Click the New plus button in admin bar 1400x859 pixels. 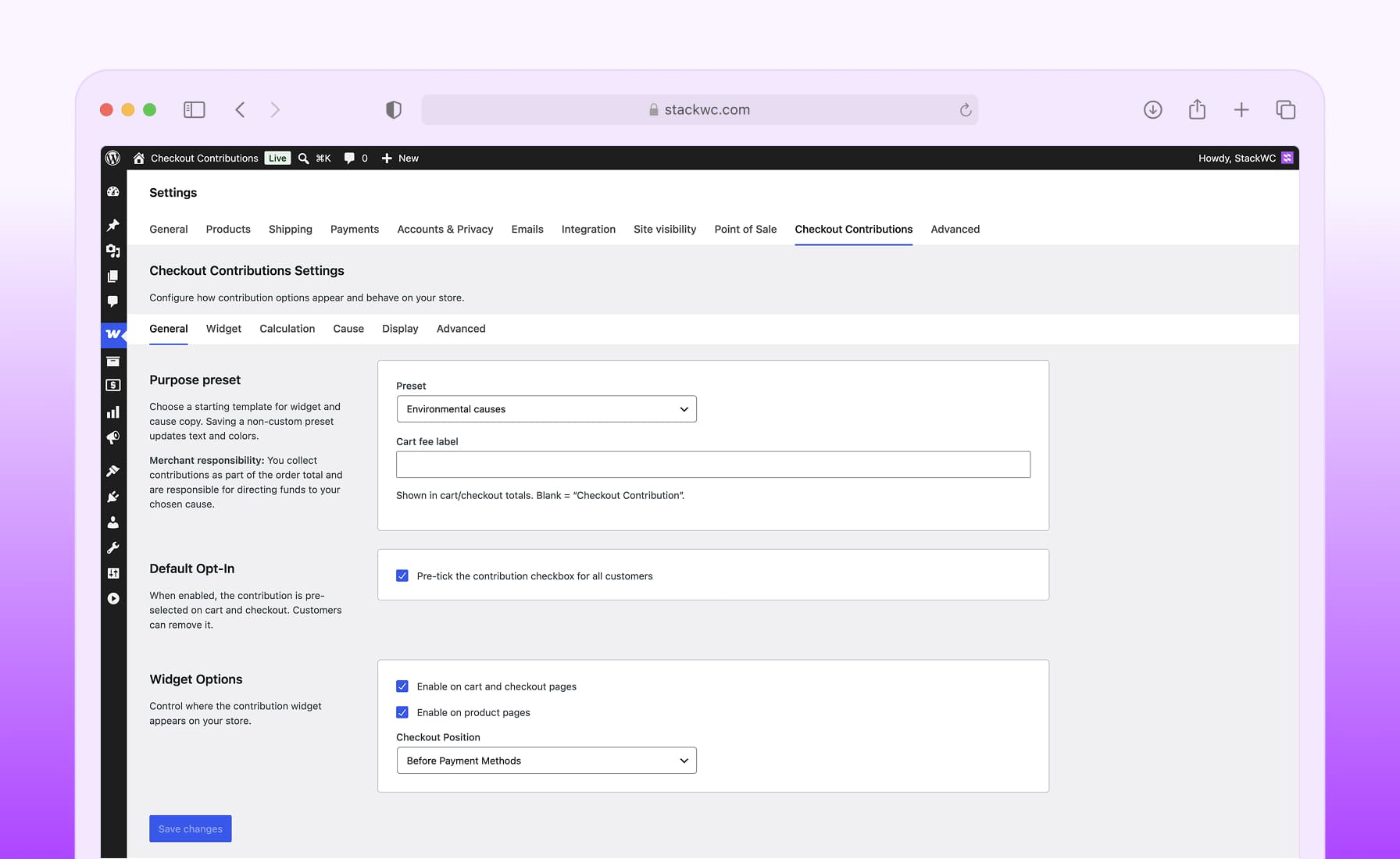pyautogui.click(x=400, y=158)
